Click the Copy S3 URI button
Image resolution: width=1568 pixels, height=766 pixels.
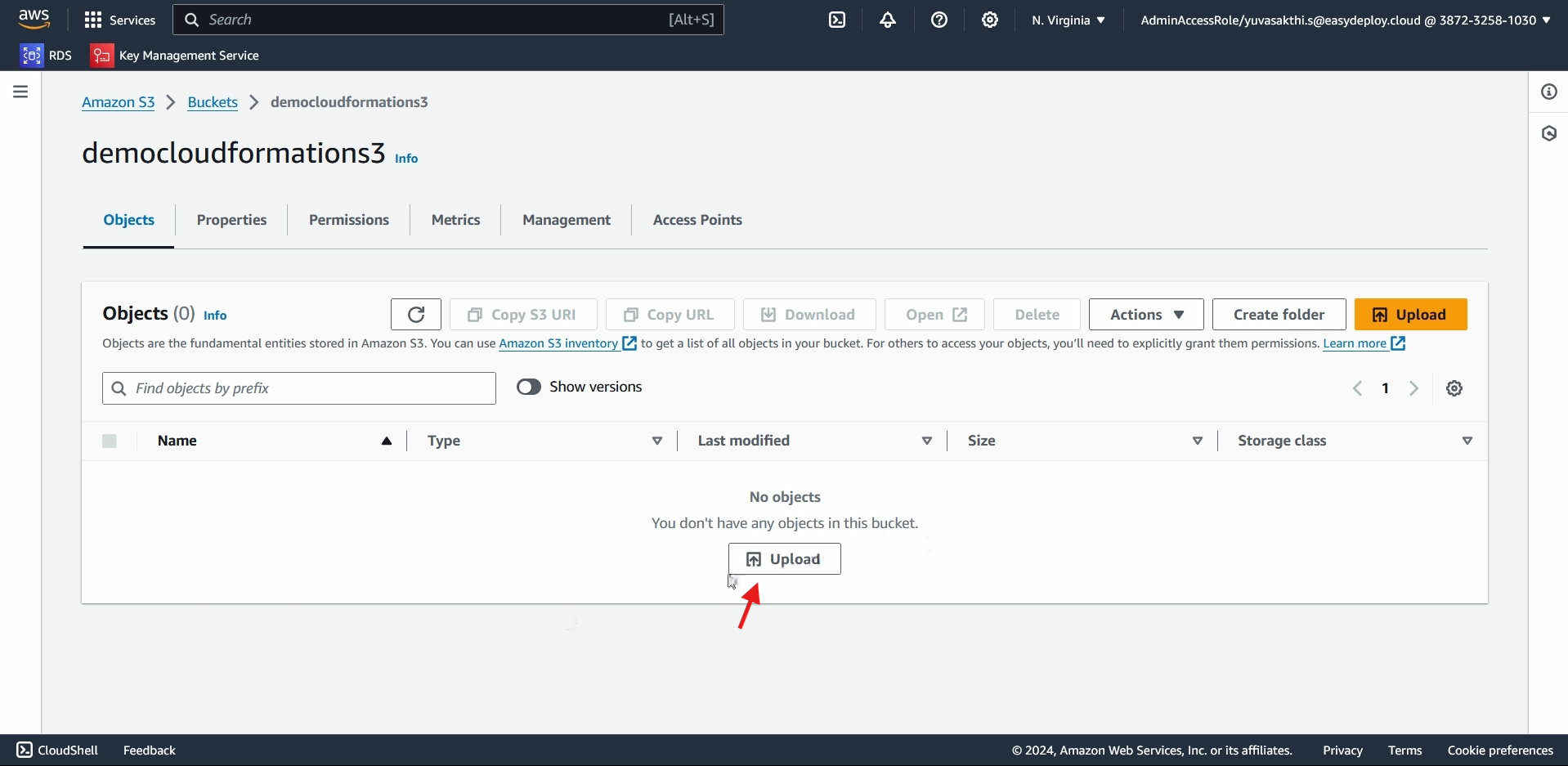point(523,315)
